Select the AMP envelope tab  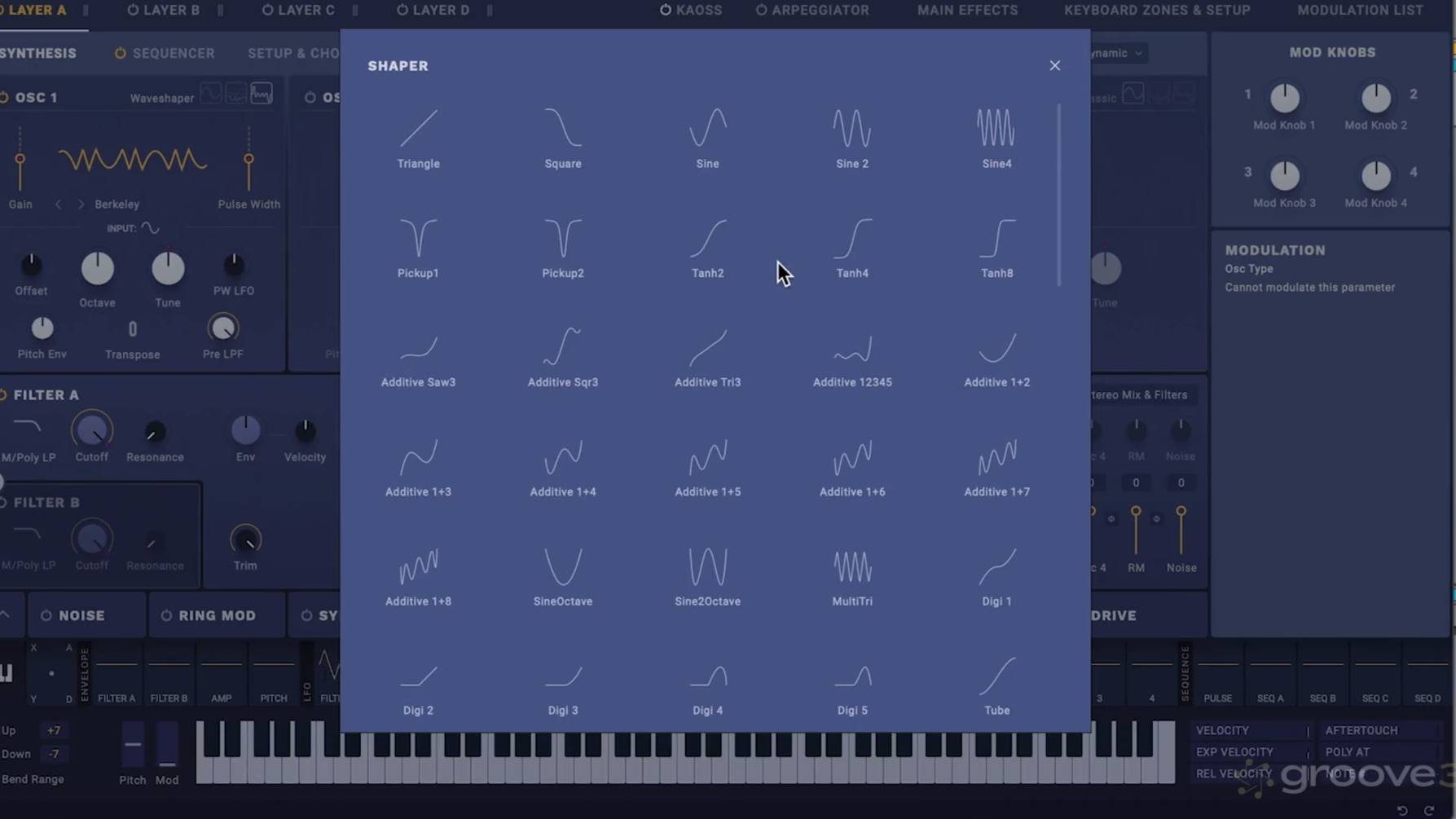pos(222,675)
